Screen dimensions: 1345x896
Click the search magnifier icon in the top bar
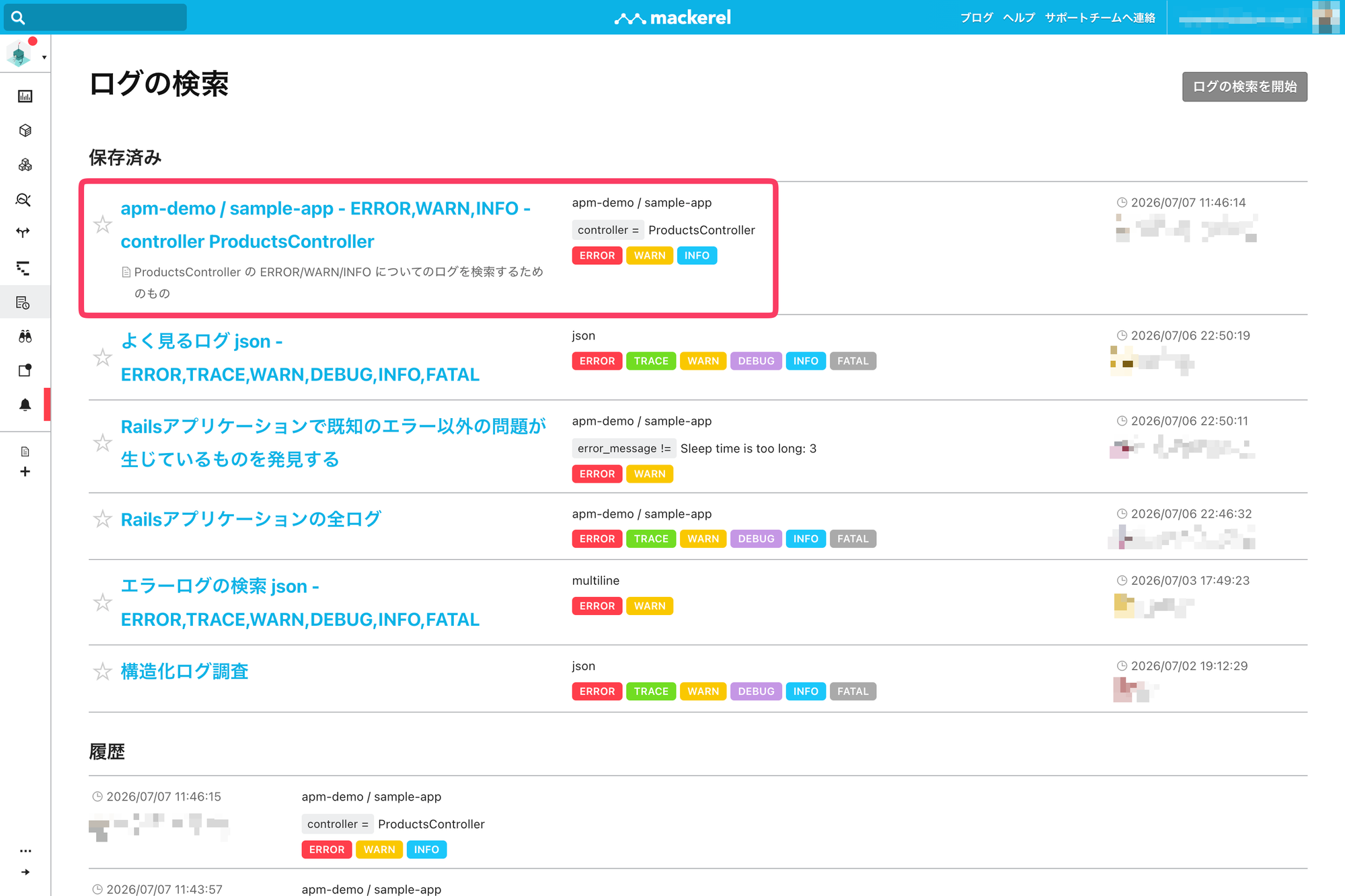(x=18, y=17)
